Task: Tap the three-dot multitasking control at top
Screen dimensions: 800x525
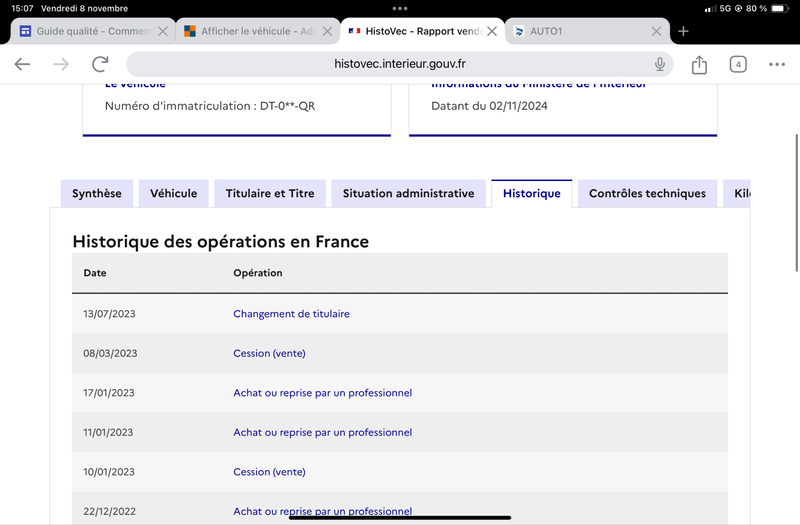Action: [x=400, y=8]
